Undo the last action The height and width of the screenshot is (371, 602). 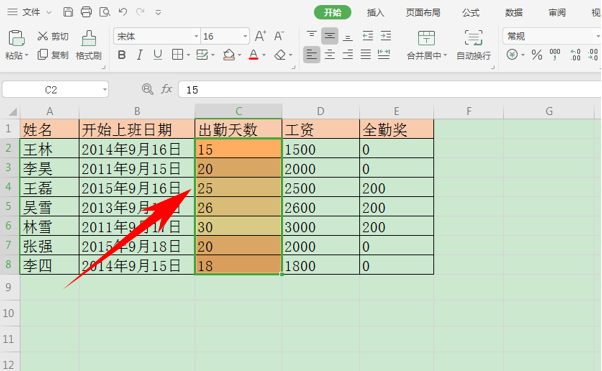[x=122, y=12]
